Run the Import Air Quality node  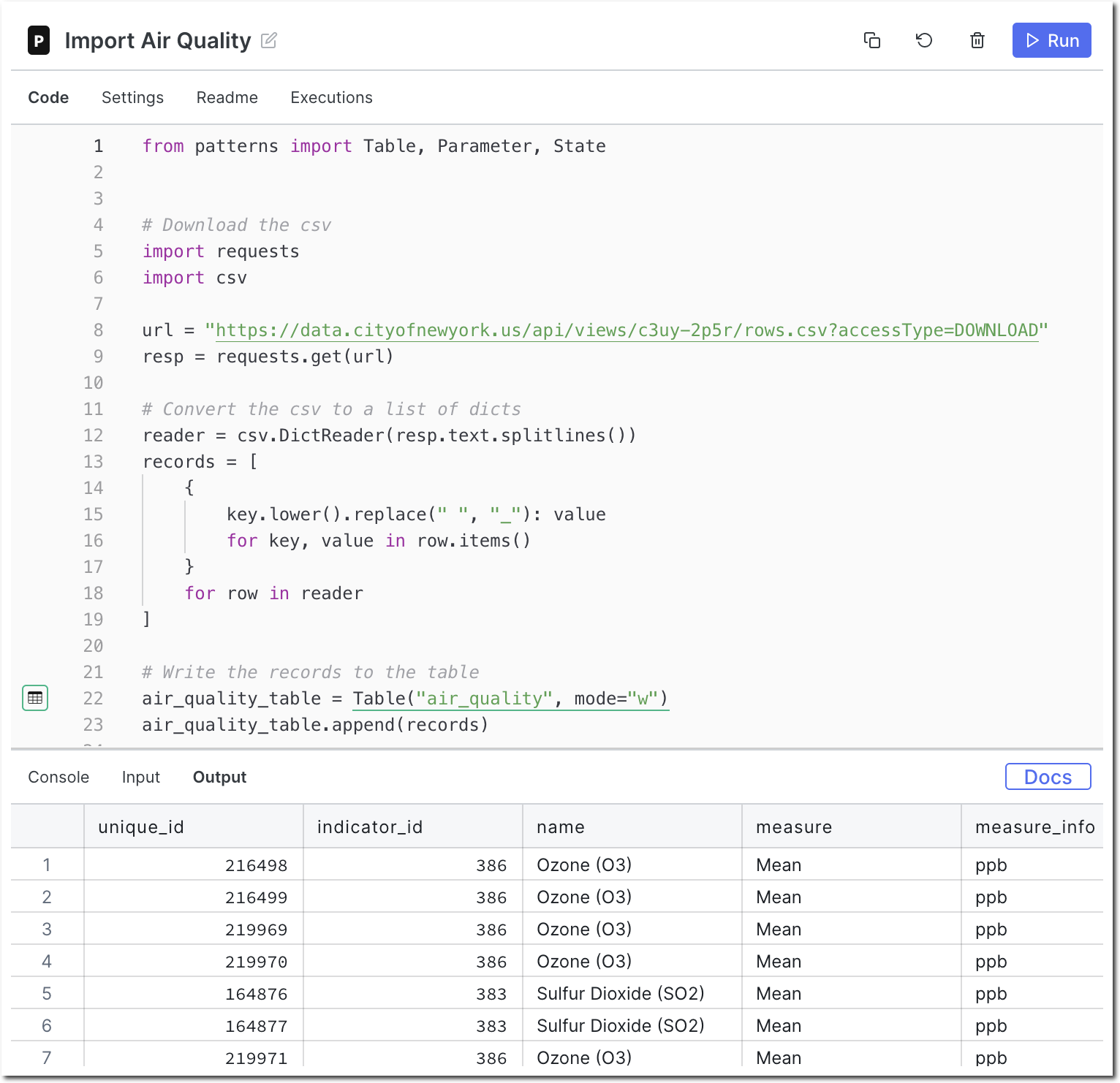point(1051,40)
